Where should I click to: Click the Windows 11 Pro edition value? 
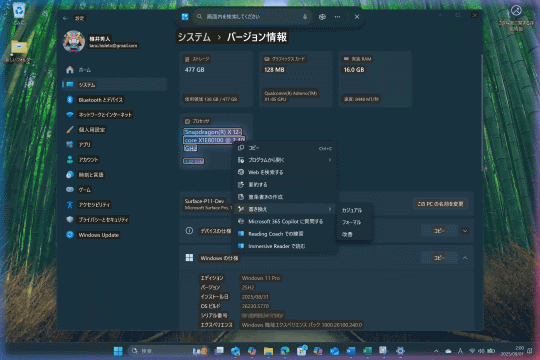point(261,278)
